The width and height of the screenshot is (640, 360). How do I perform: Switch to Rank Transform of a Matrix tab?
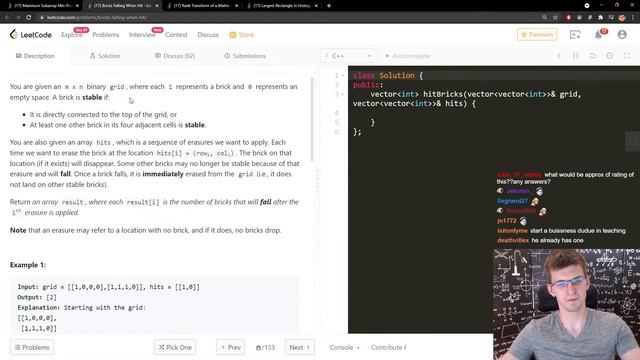pos(202,6)
